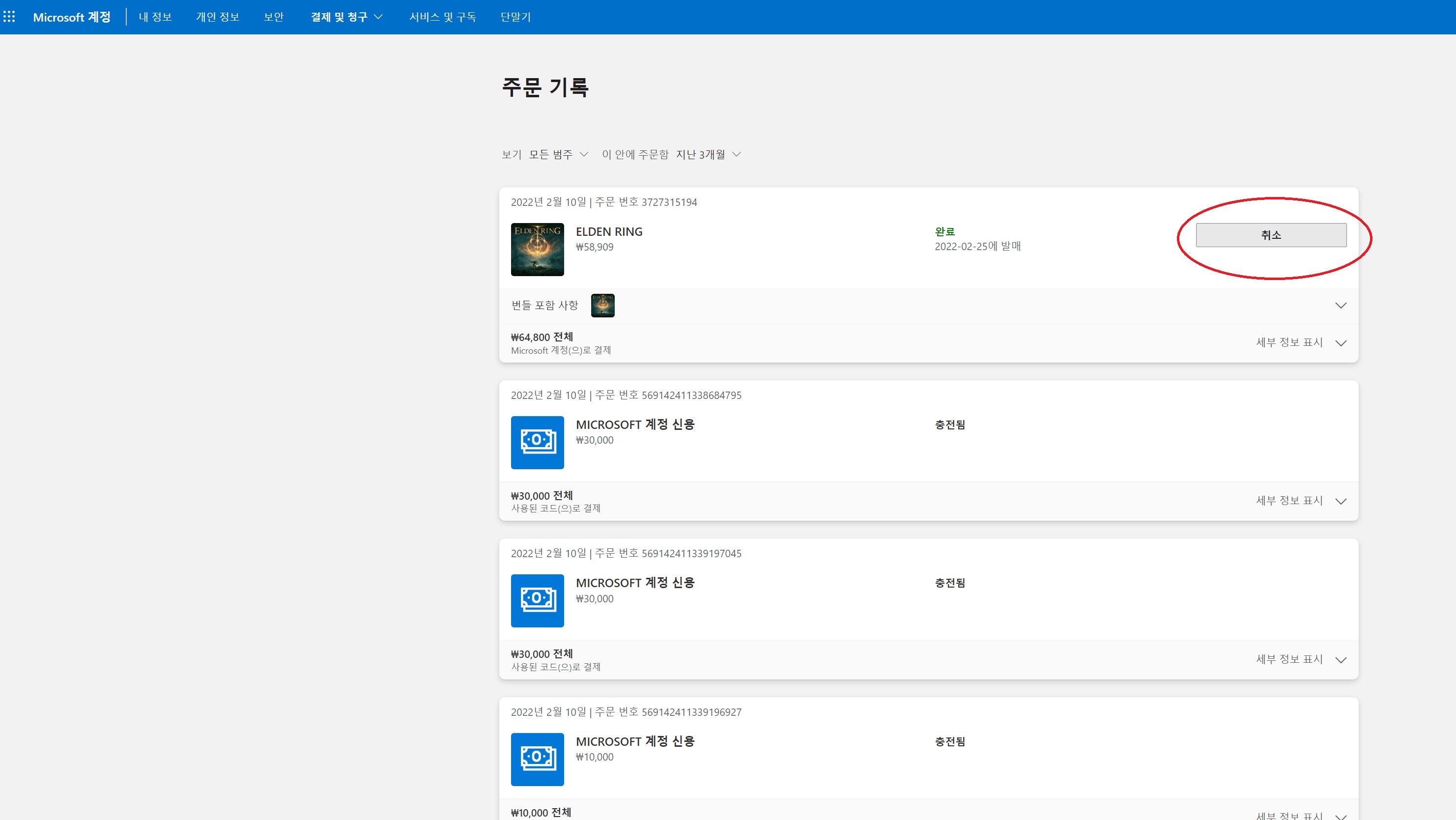Viewport: 1456px width, 820px height.
Task: Open the 내 정보 tab
Action: click(155, 17)
